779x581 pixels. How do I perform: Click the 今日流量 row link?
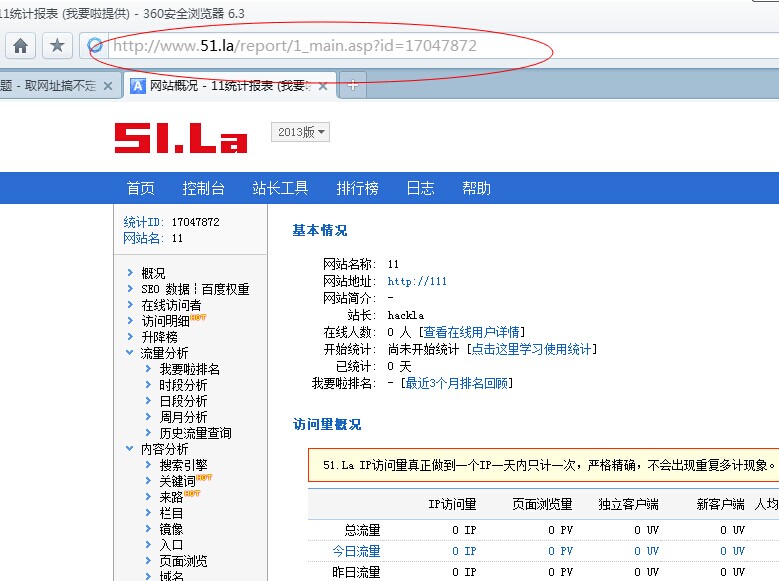click(x=356, y=551)
